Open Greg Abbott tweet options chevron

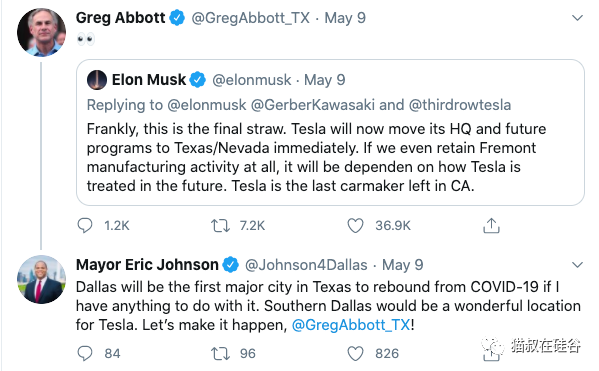[x=577, y=18]
